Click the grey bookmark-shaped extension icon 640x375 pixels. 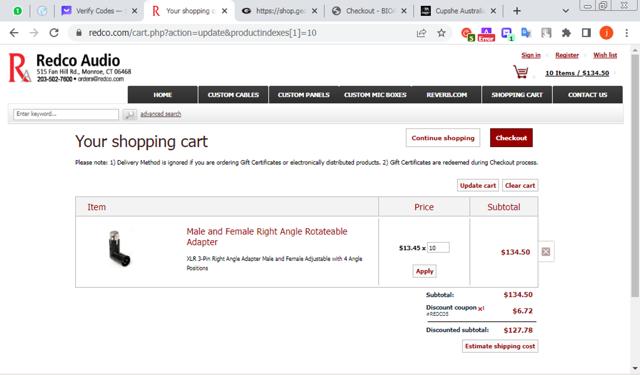[546, 33]
